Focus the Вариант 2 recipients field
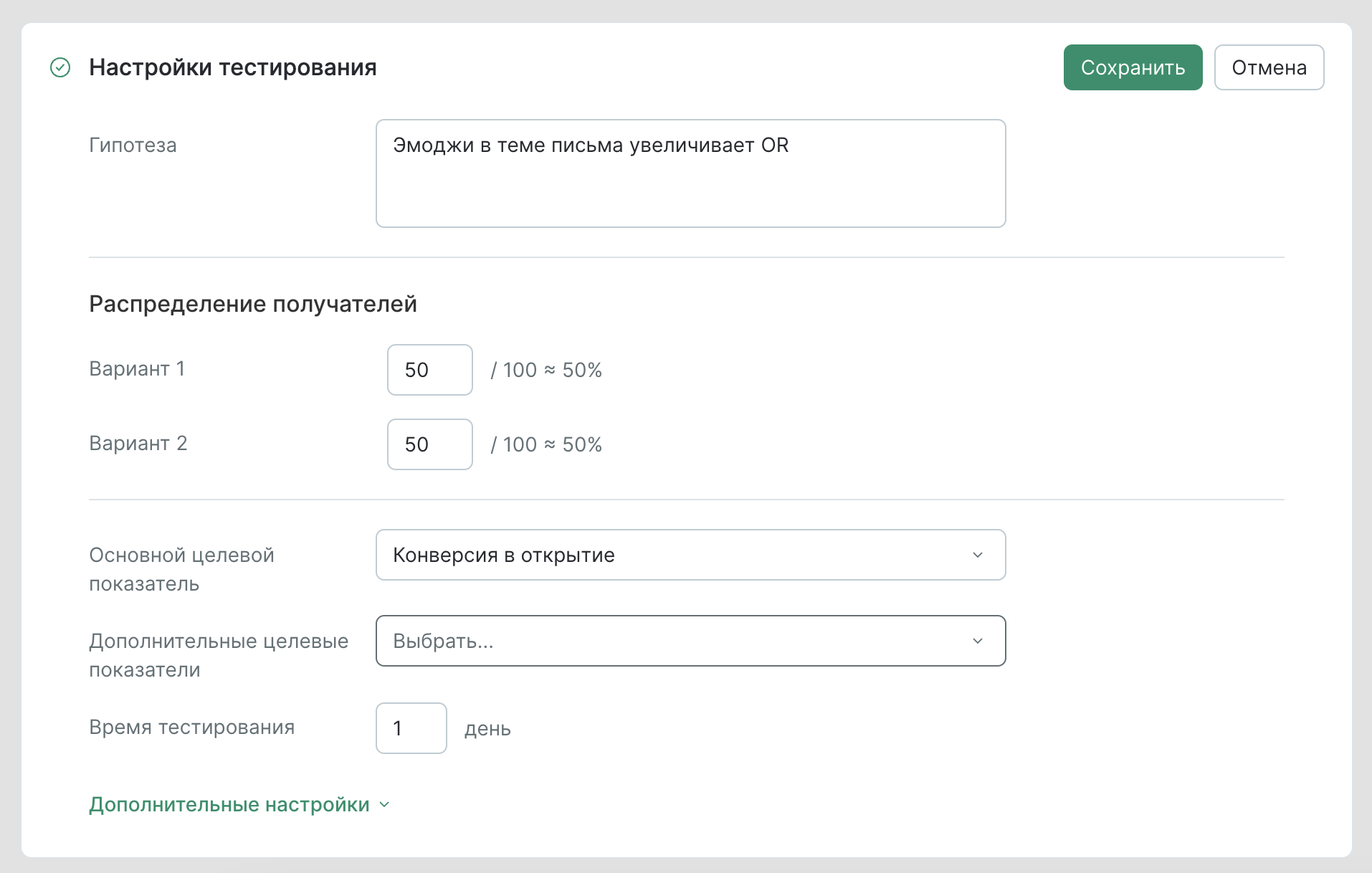Screen dimensions: 1372x873 pyautogui.click(x=429, y=444)
